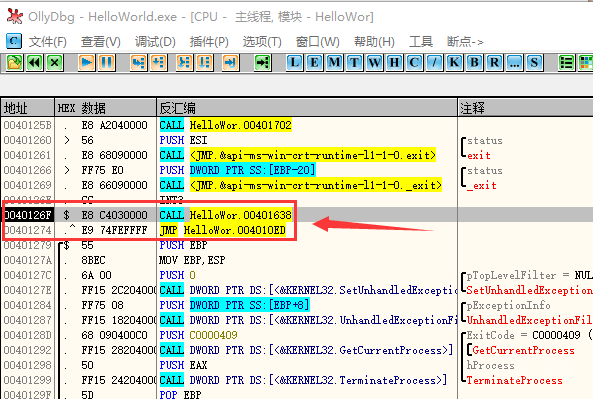The width and height of the screenshot is (593, 399).
Task: Open the Call stack window (K)
Action: coord(455,62)
